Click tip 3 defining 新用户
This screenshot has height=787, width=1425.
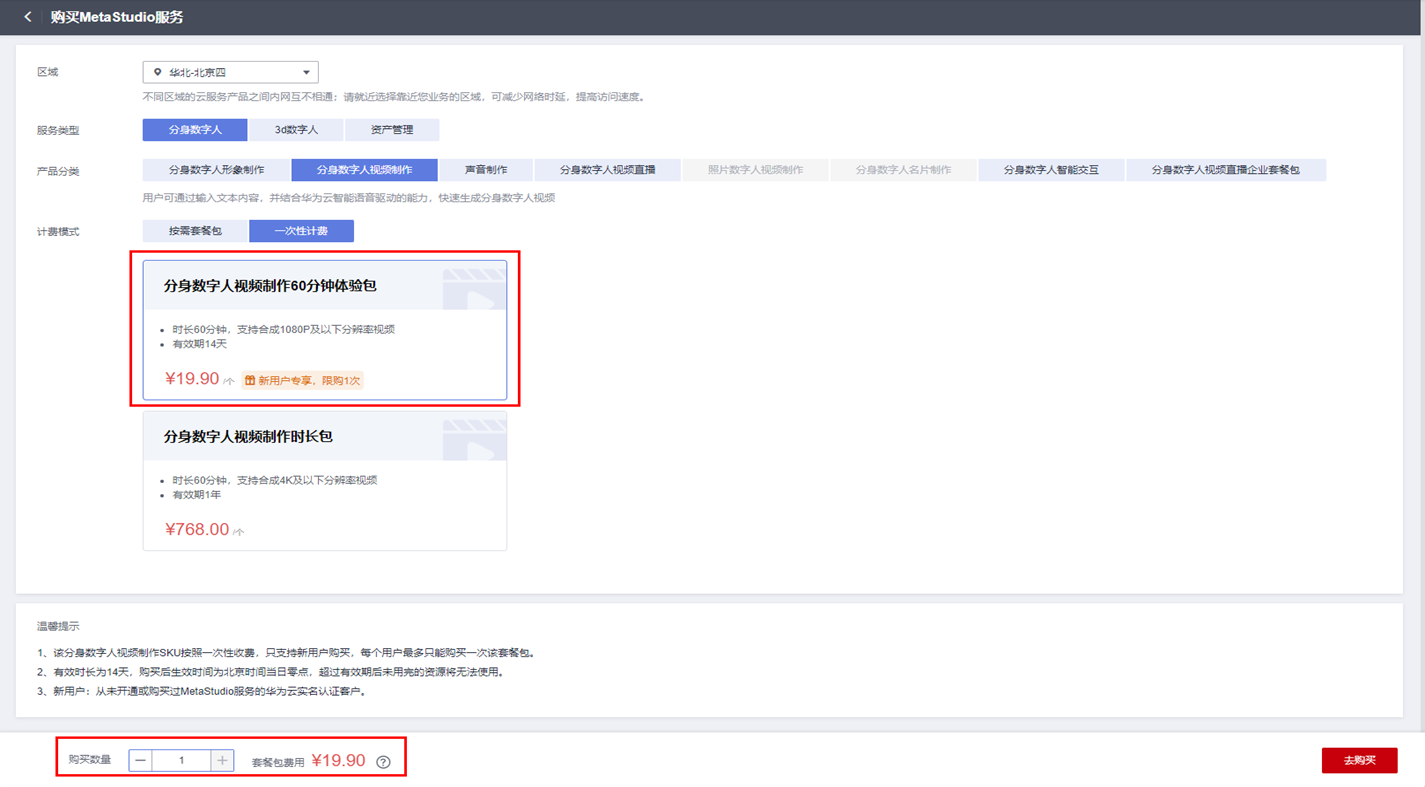click(201, 691)
